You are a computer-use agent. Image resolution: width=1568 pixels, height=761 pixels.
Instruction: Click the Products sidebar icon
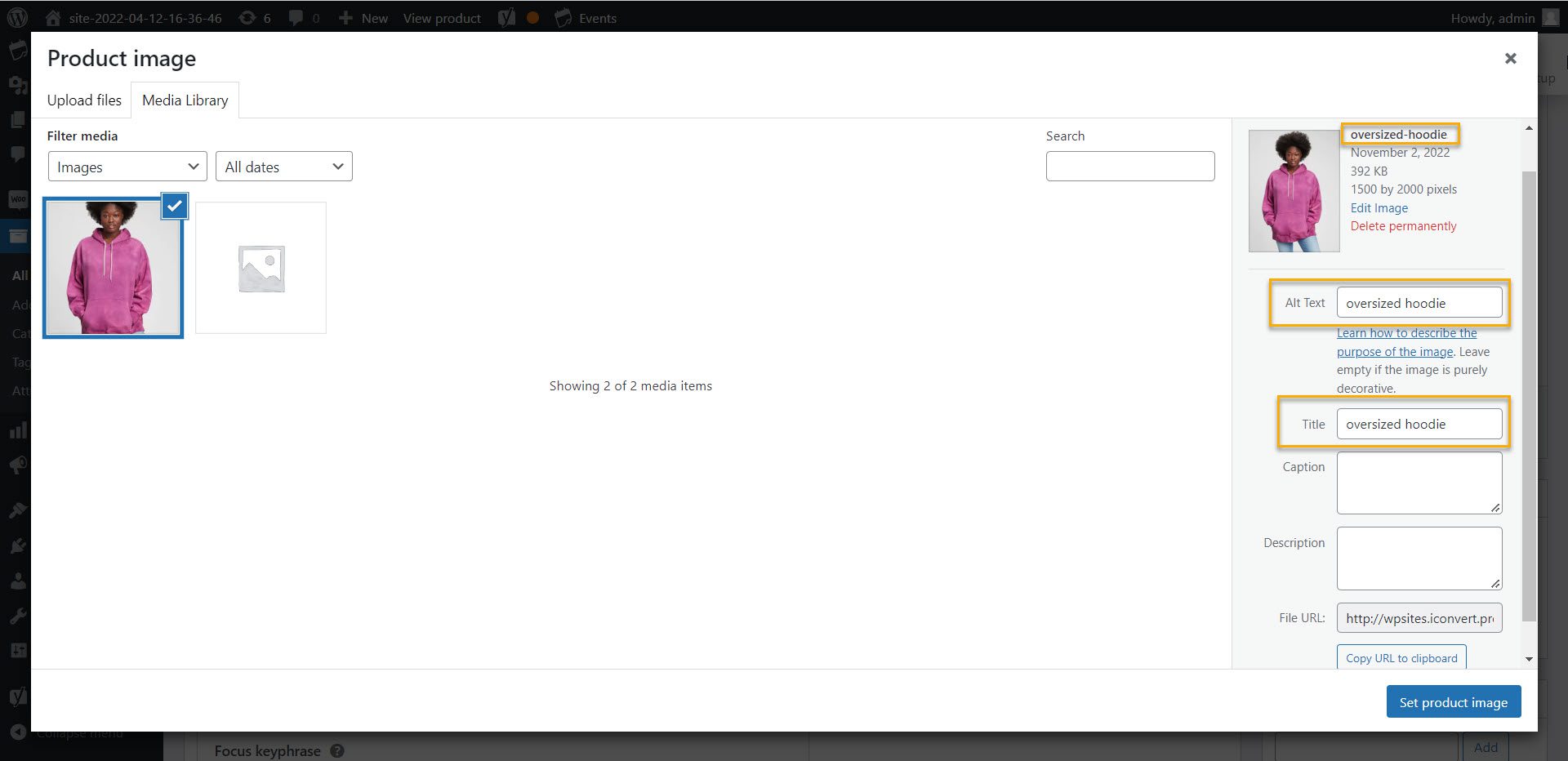click(17, 237)
